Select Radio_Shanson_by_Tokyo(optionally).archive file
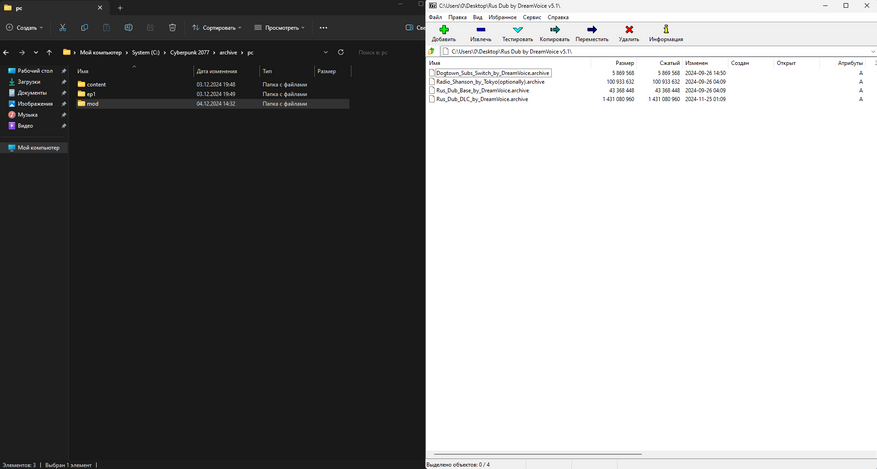Image resolution: width=877 pixels, height=469 pixels. click(x=490, y=82)
